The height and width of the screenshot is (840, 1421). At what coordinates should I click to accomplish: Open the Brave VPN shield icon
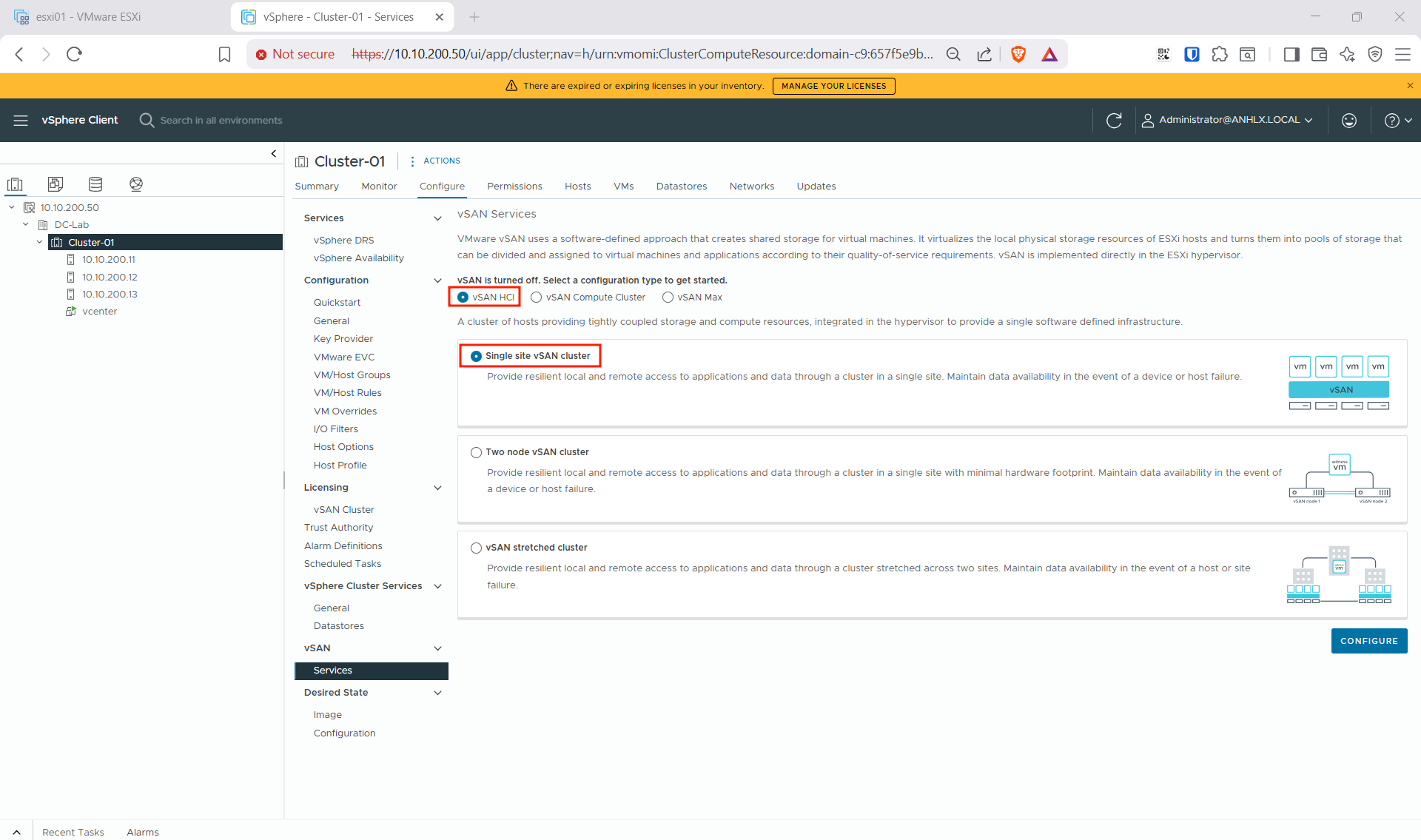(1375, 54)
